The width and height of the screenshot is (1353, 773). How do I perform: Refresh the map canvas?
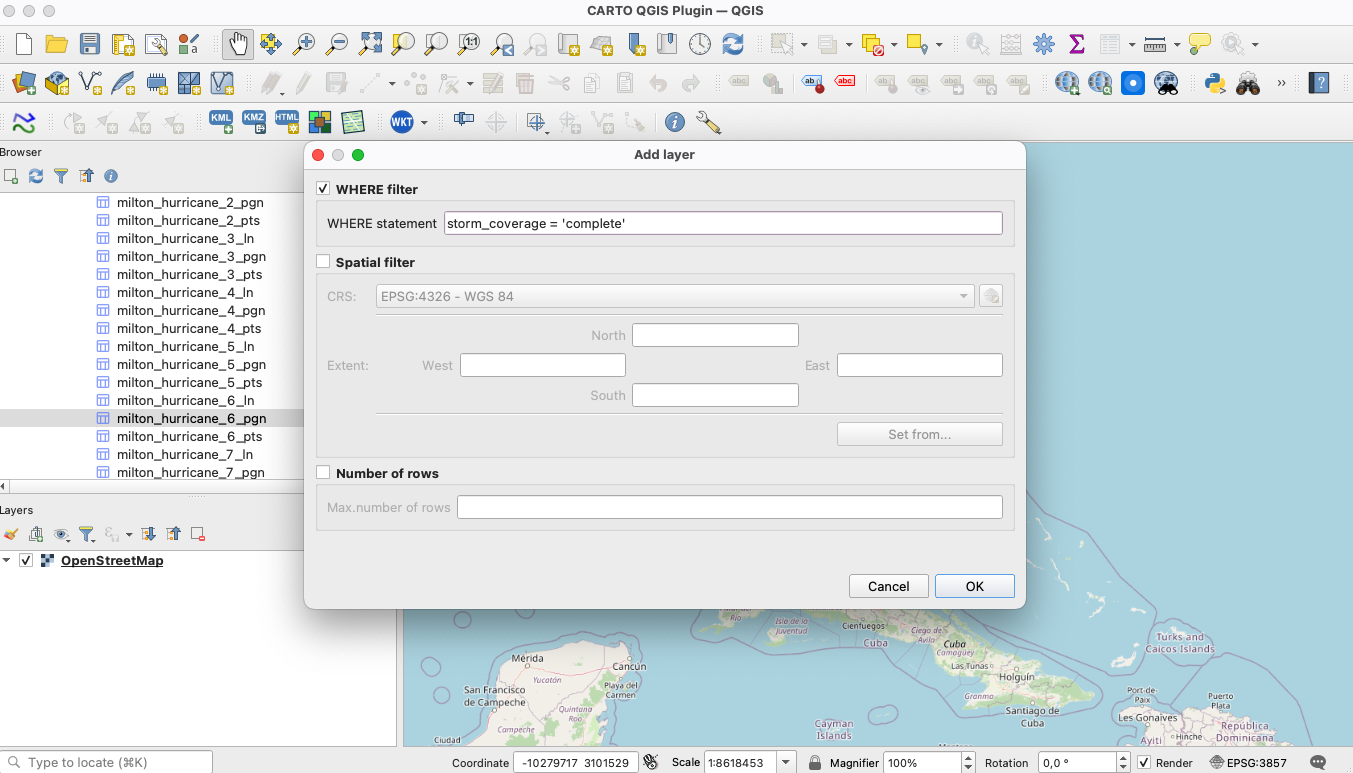point(733,44)
